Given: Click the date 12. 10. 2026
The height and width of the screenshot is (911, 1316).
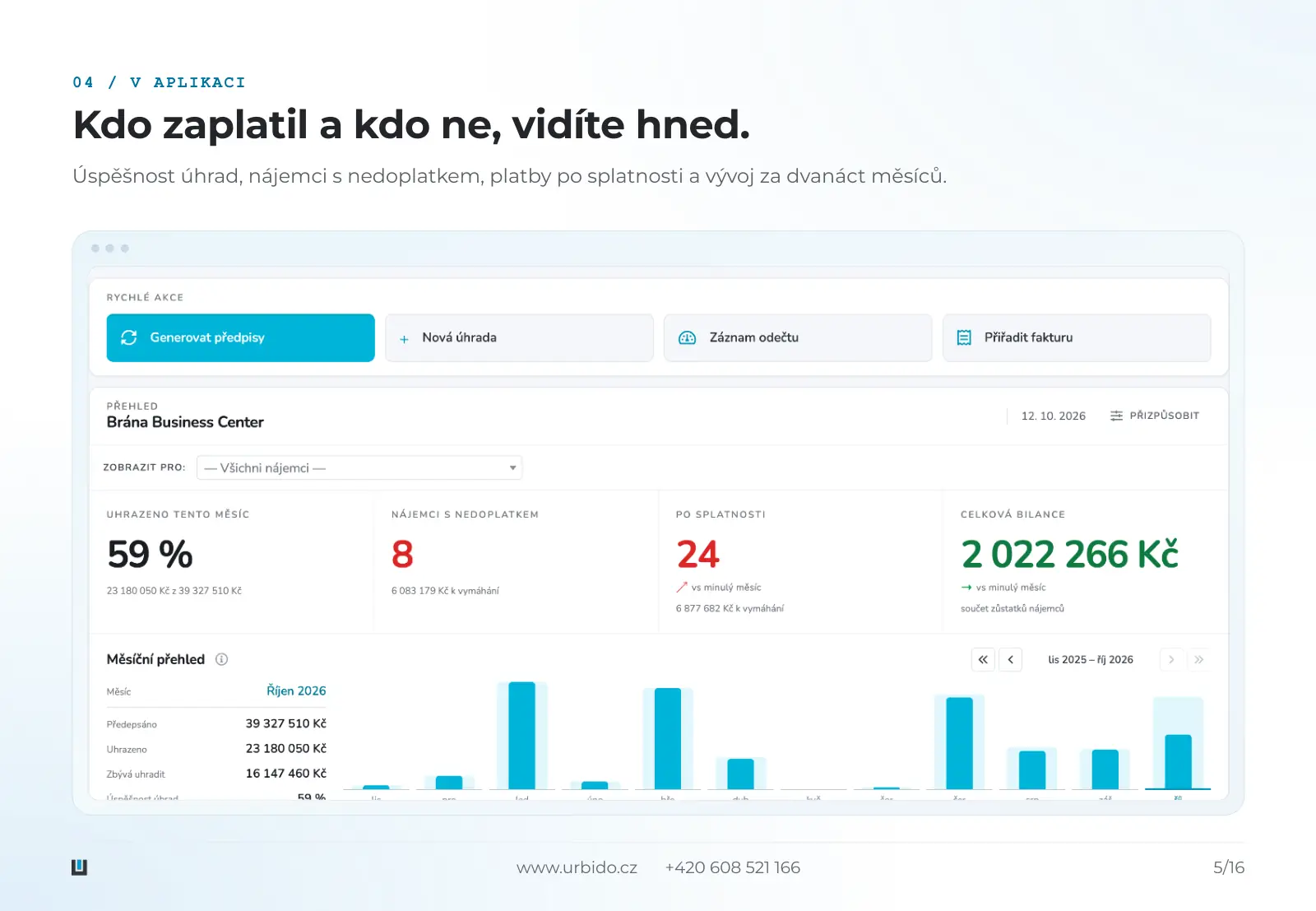Looking at the screenshot, I should [1053, 416].
